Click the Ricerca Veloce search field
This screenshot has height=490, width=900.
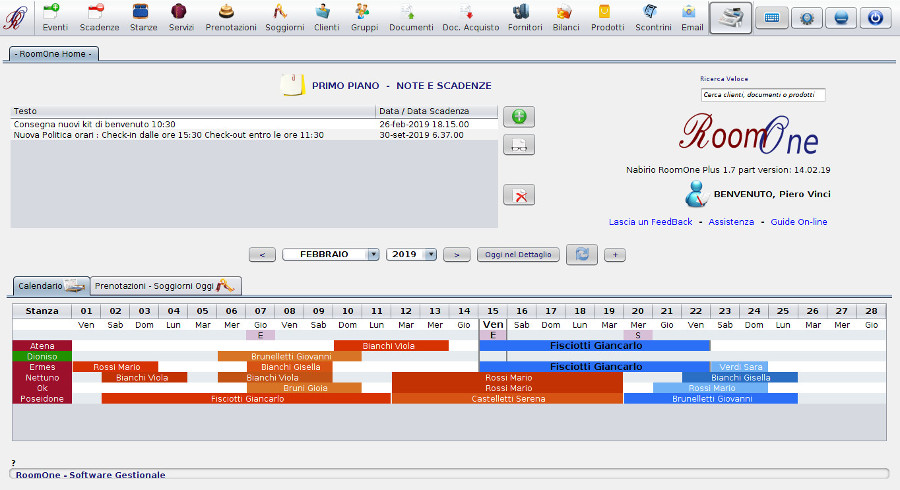[x=763, y=95]
